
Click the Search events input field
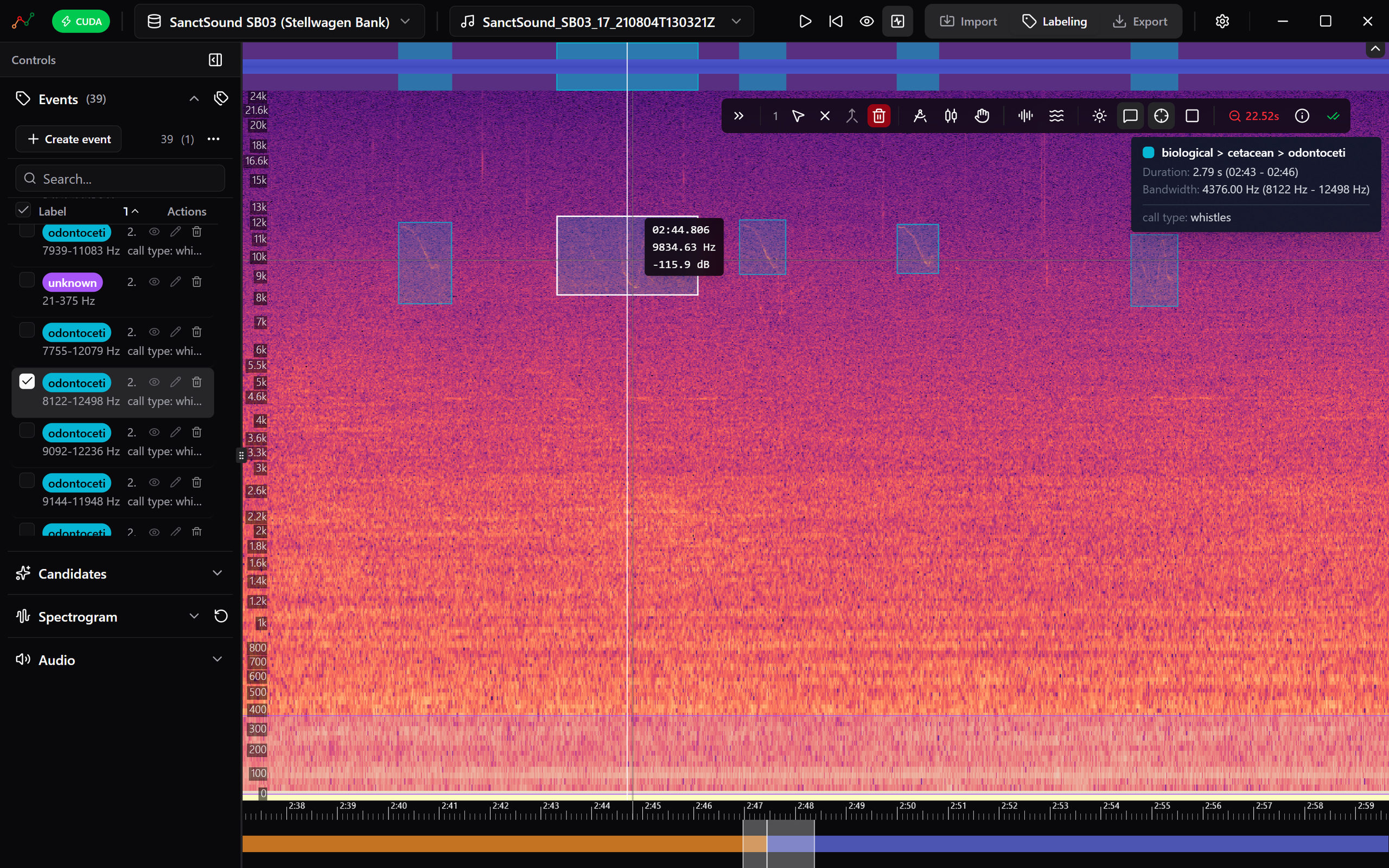pyautogui.click(x=120, y=178)
